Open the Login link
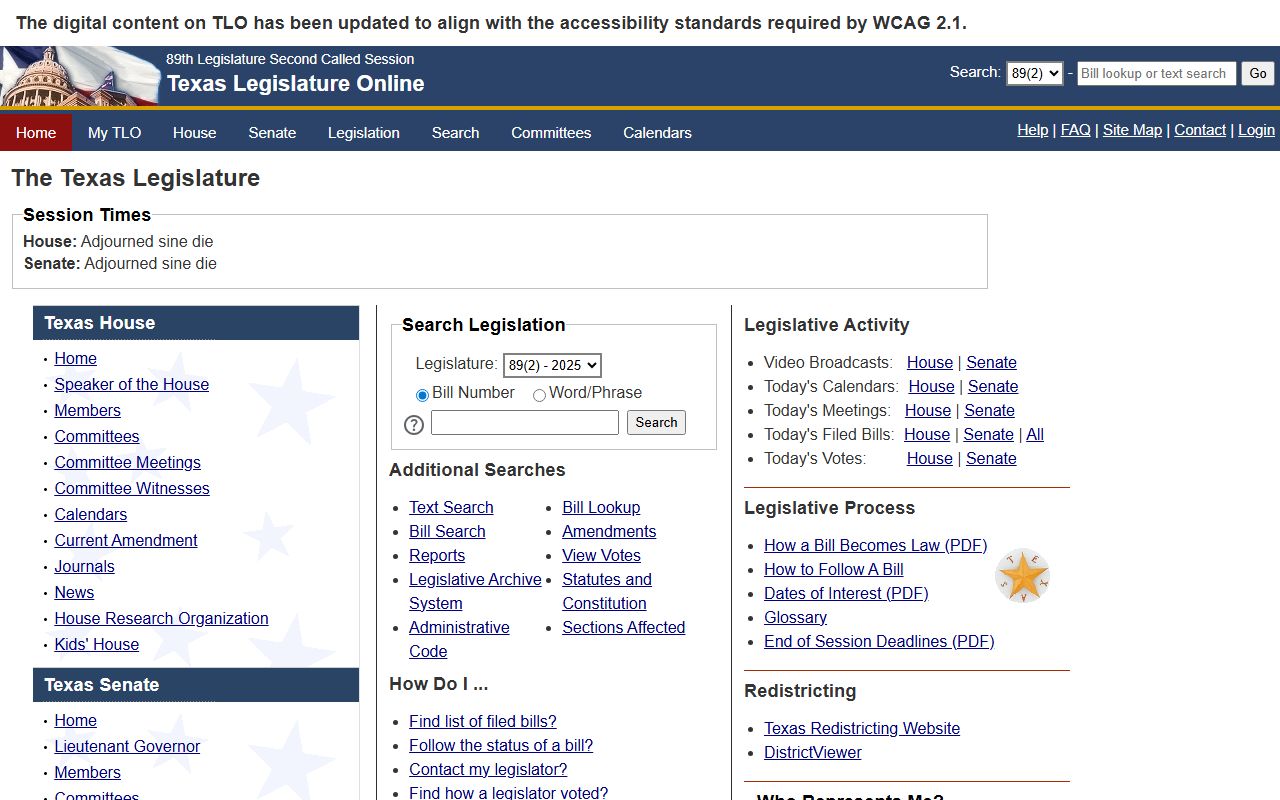This screenshot has width=1280, height=800. click(x=1256, y=130)
